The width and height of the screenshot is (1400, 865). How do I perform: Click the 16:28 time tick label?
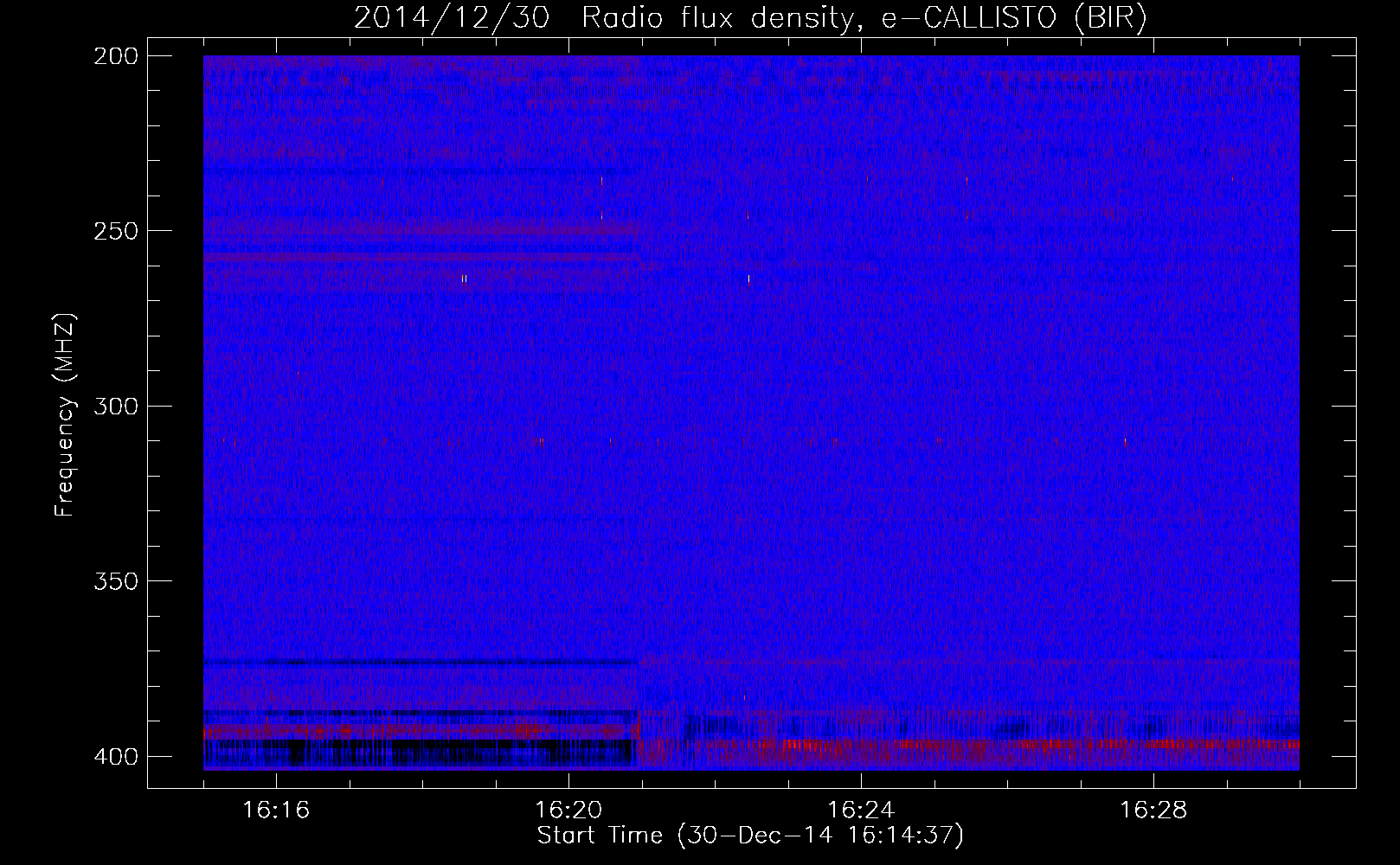[1153, 810]
